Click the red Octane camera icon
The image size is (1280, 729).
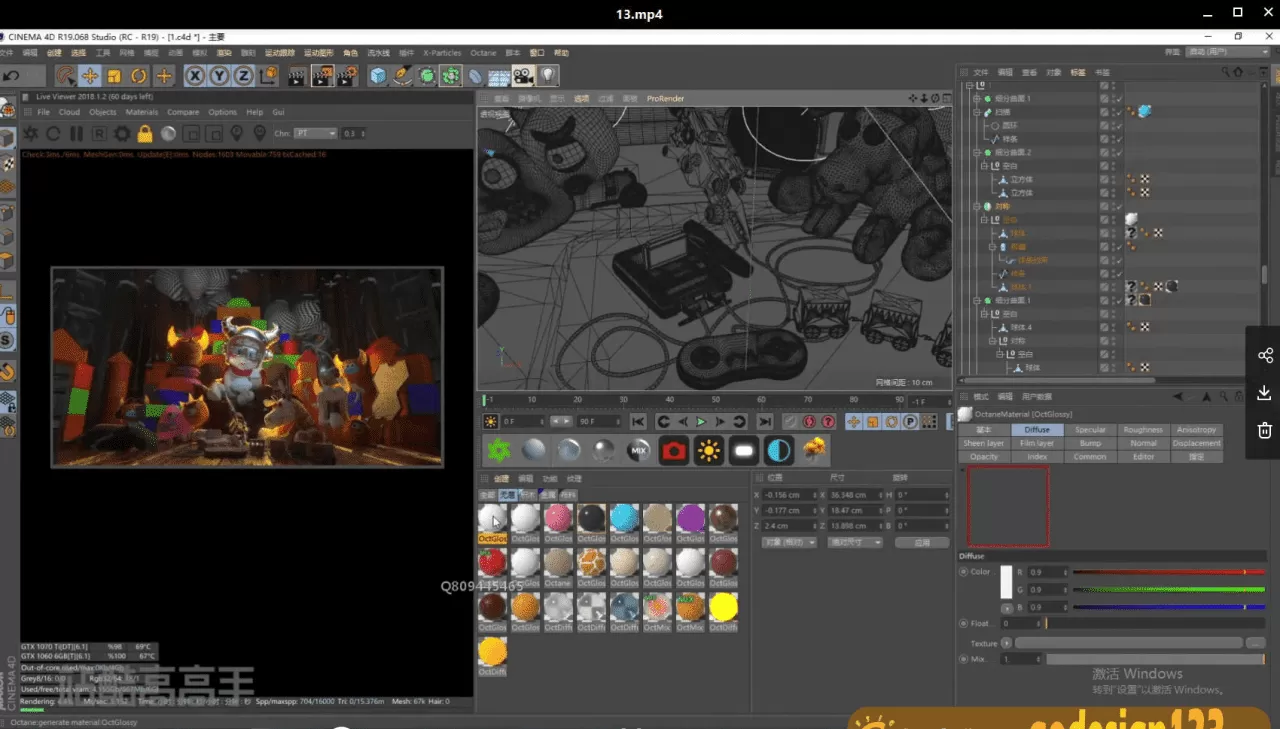pyautogui.click(x=674, y=451)
